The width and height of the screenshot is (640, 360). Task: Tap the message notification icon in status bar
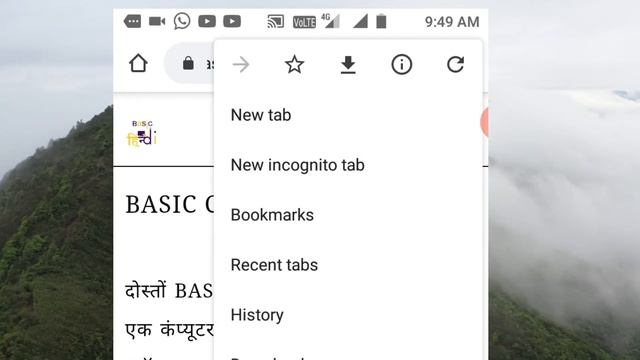132,21
